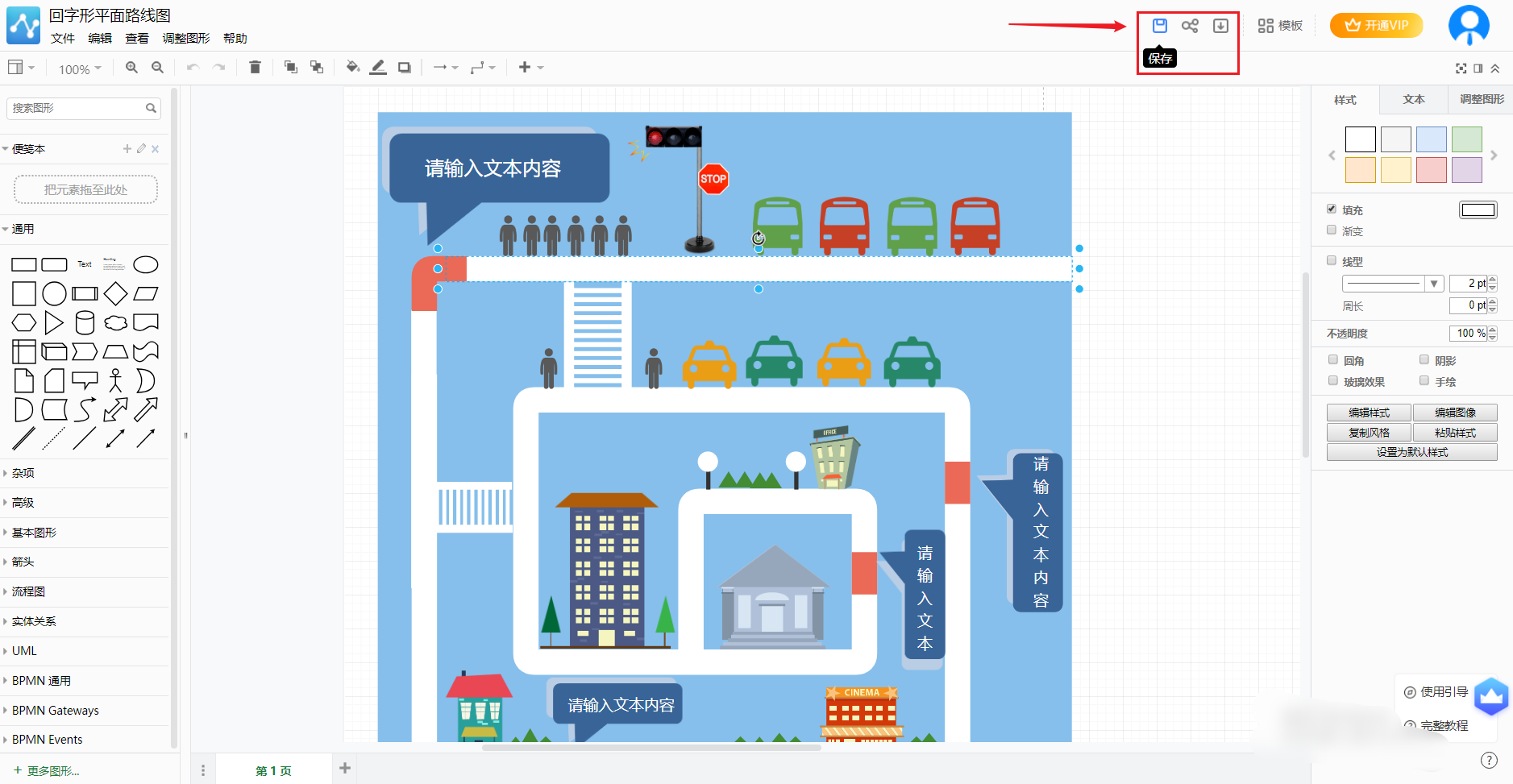The width and height of the screenshot is (1513, 784).
Task: Click 更多图形 link
Action: coord(47,771)
